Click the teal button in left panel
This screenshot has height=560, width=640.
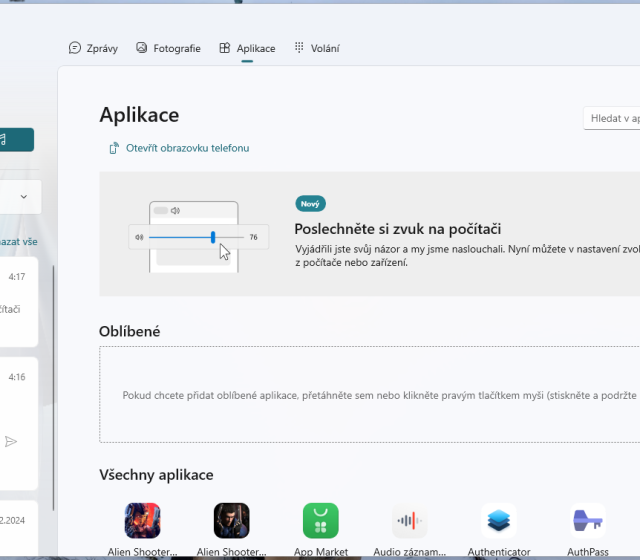pyautogui.click(x=16, y=140)
